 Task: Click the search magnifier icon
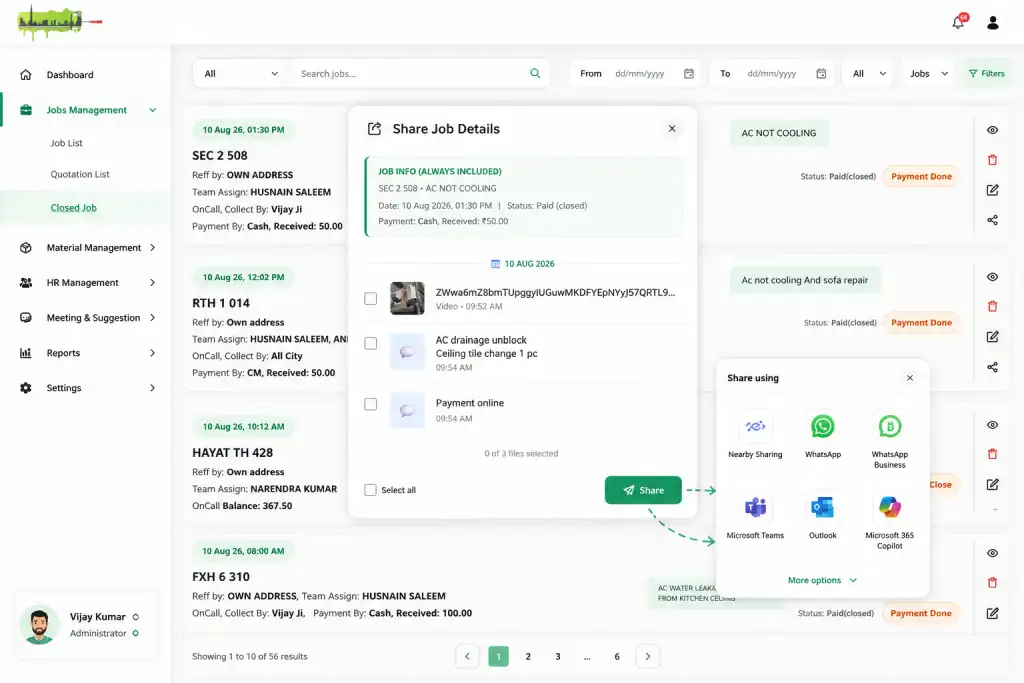point(535,73)
